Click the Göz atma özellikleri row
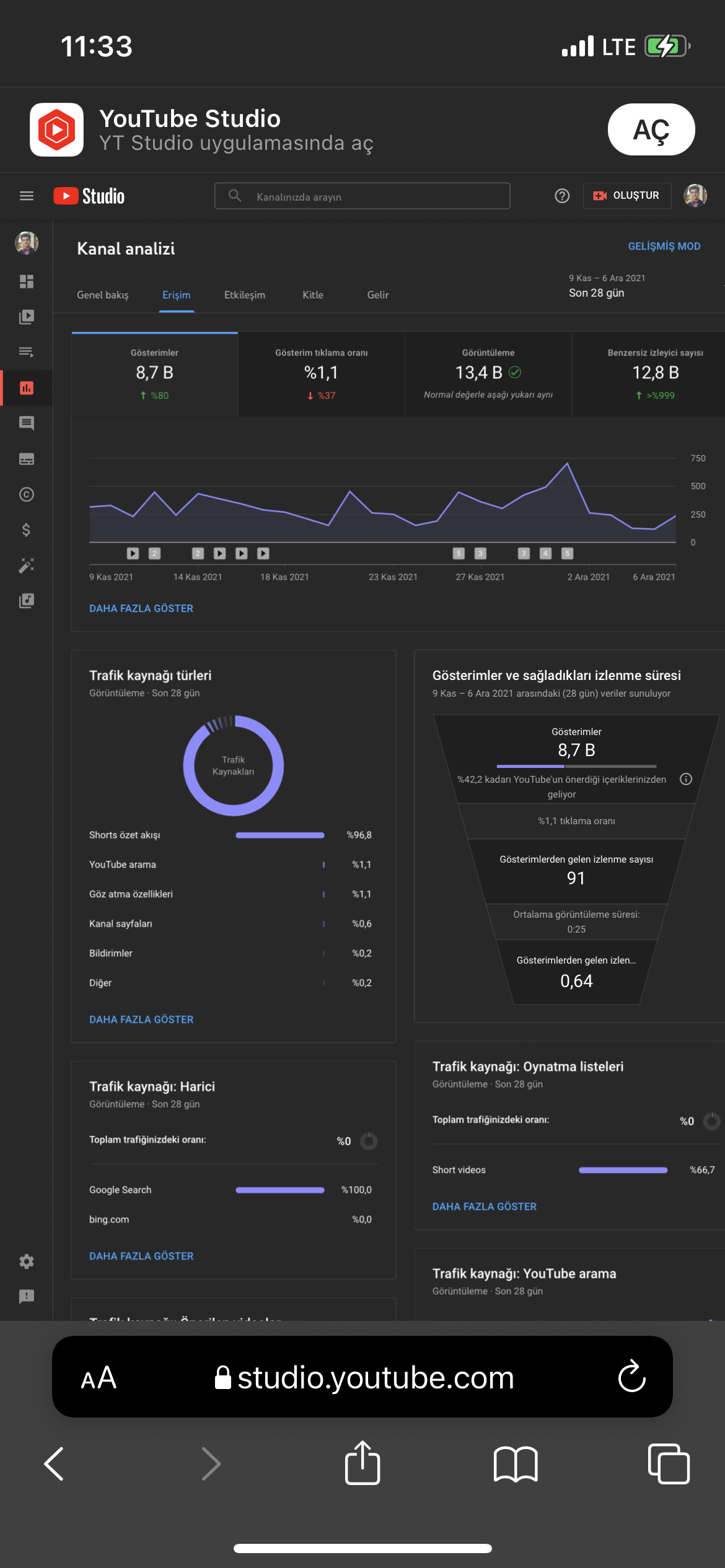This screenshot has width=725, height=1568. point(231,894)
